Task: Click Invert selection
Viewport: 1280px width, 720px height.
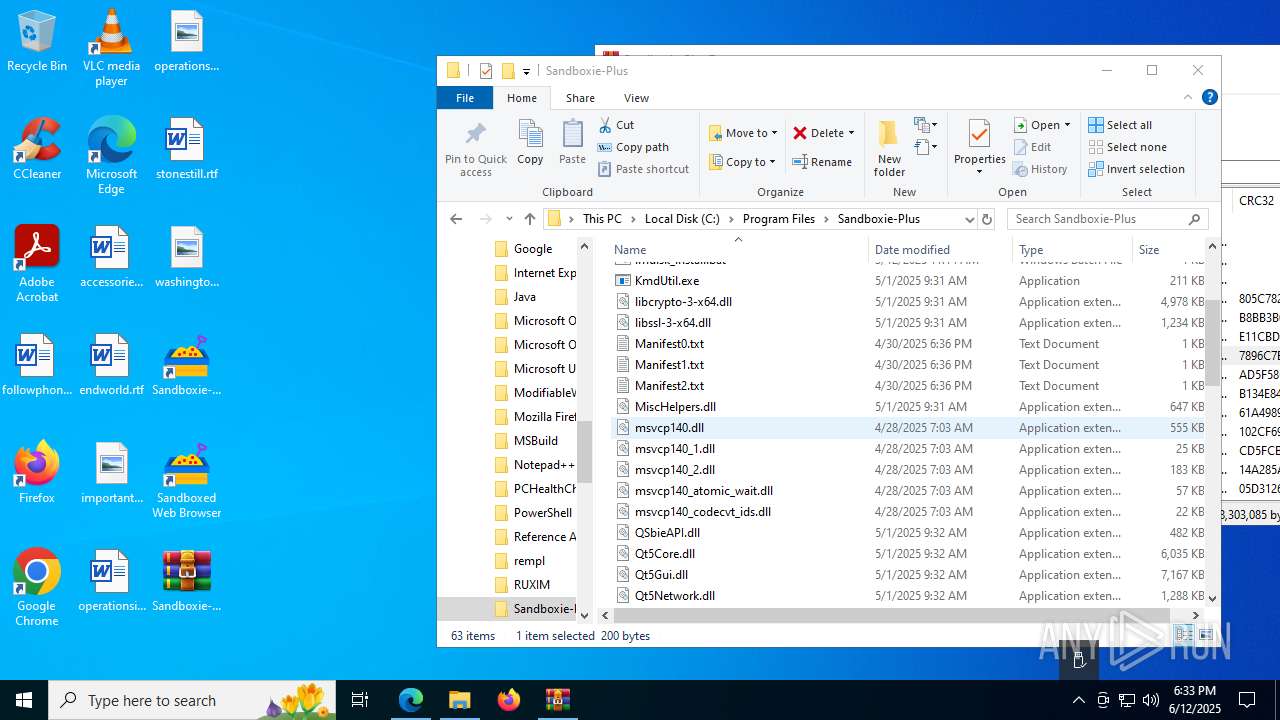Action: [1137, 169]
